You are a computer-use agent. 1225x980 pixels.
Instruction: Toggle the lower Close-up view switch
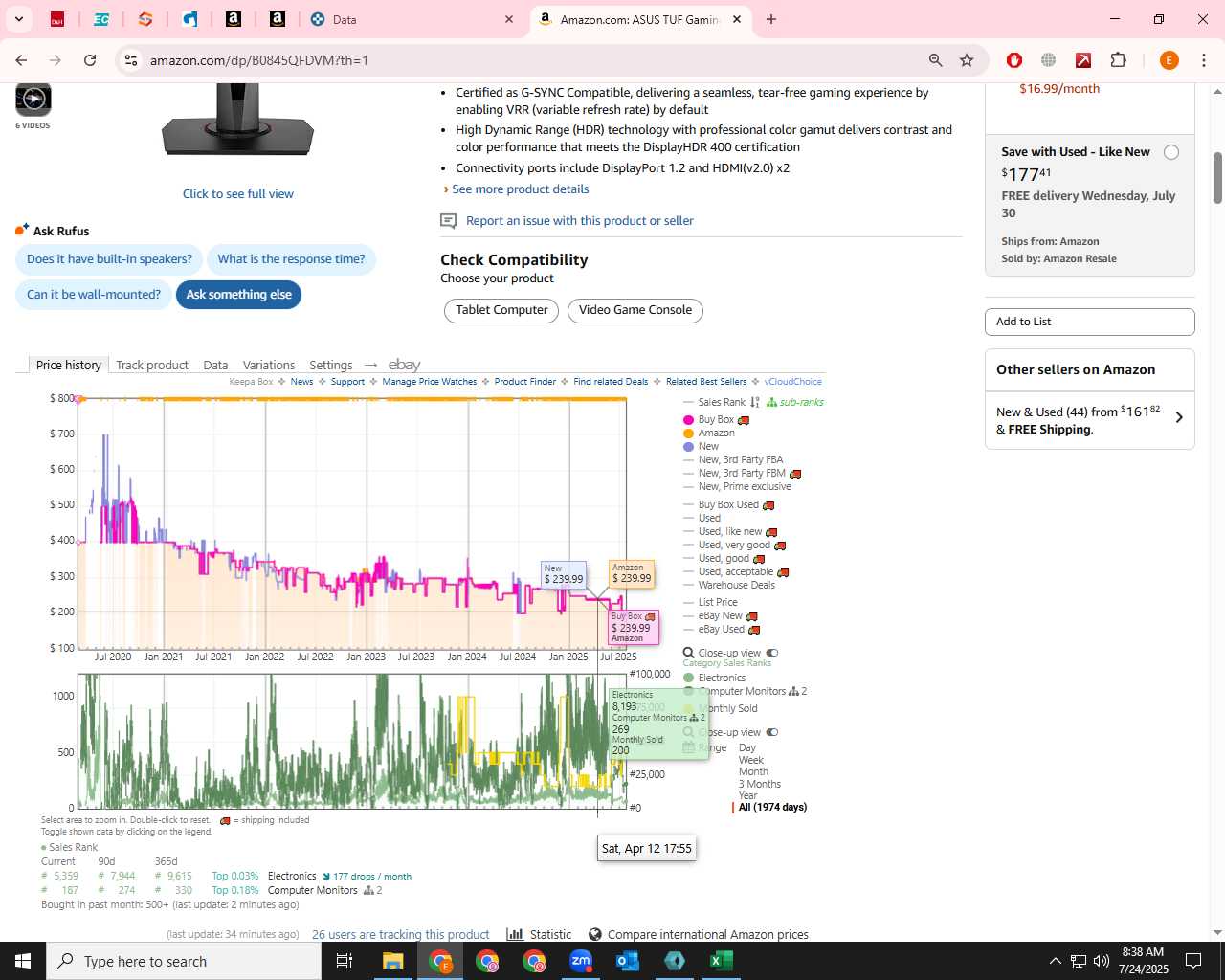coord(772,732)
